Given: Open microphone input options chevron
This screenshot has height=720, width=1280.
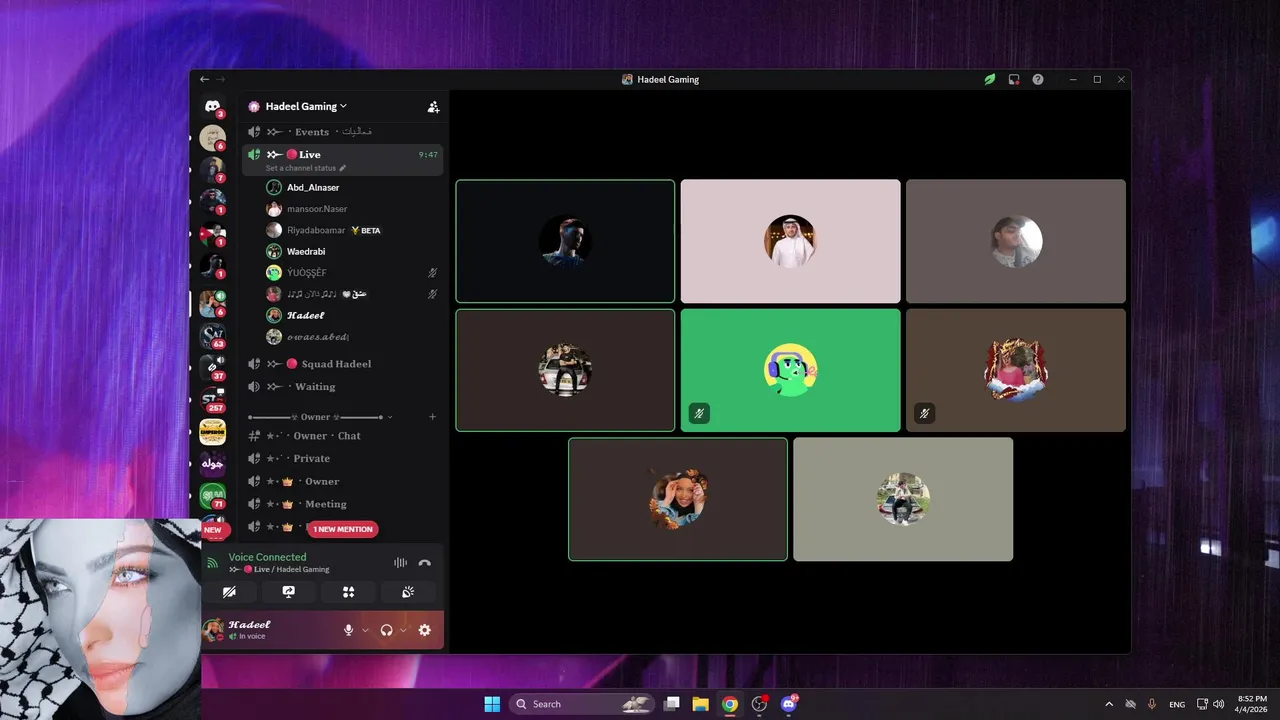Looking at the screenshot, I should coord(365,630).
